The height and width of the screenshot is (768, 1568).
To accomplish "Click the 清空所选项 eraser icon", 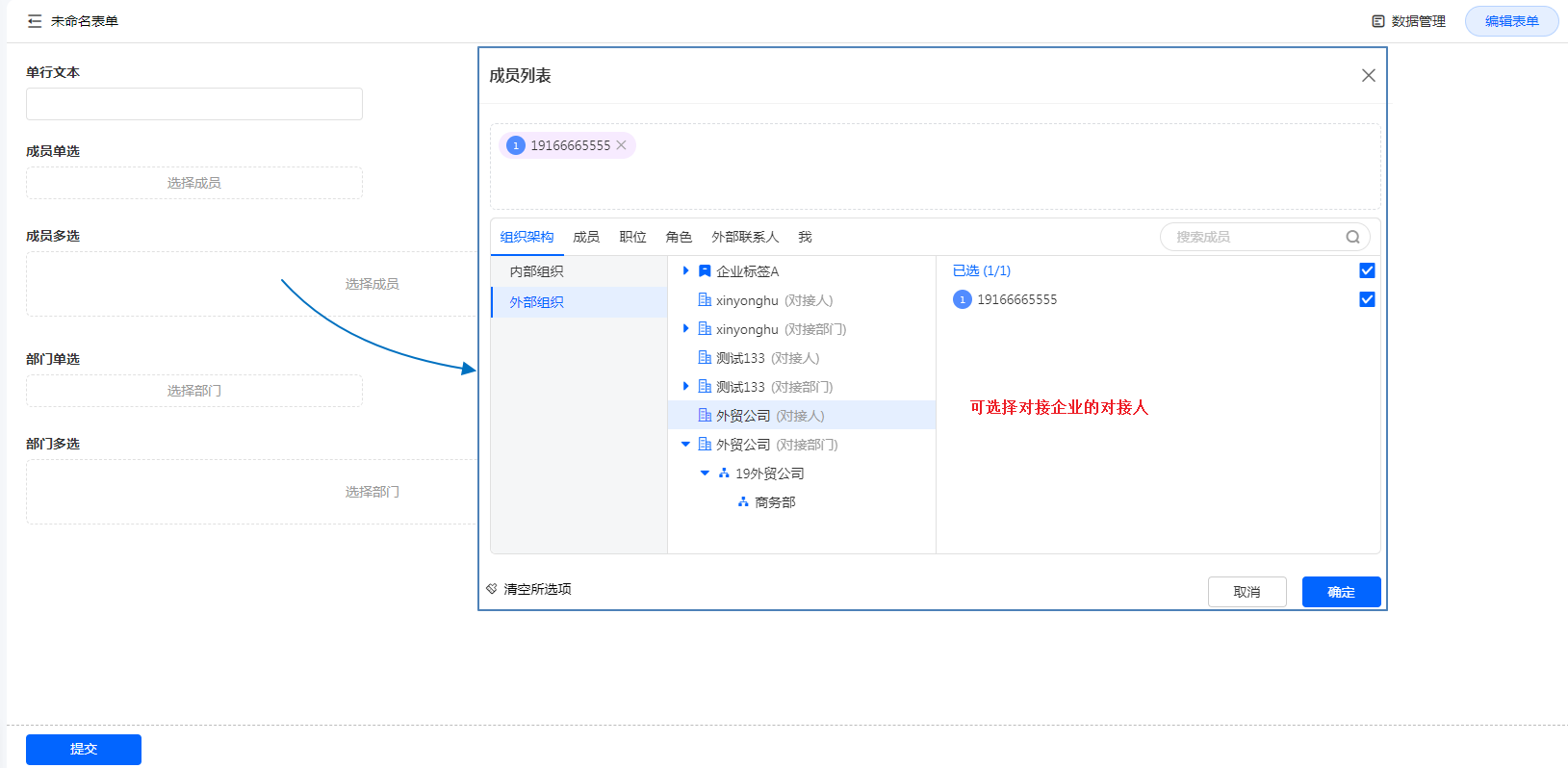I will coord(492,589).
